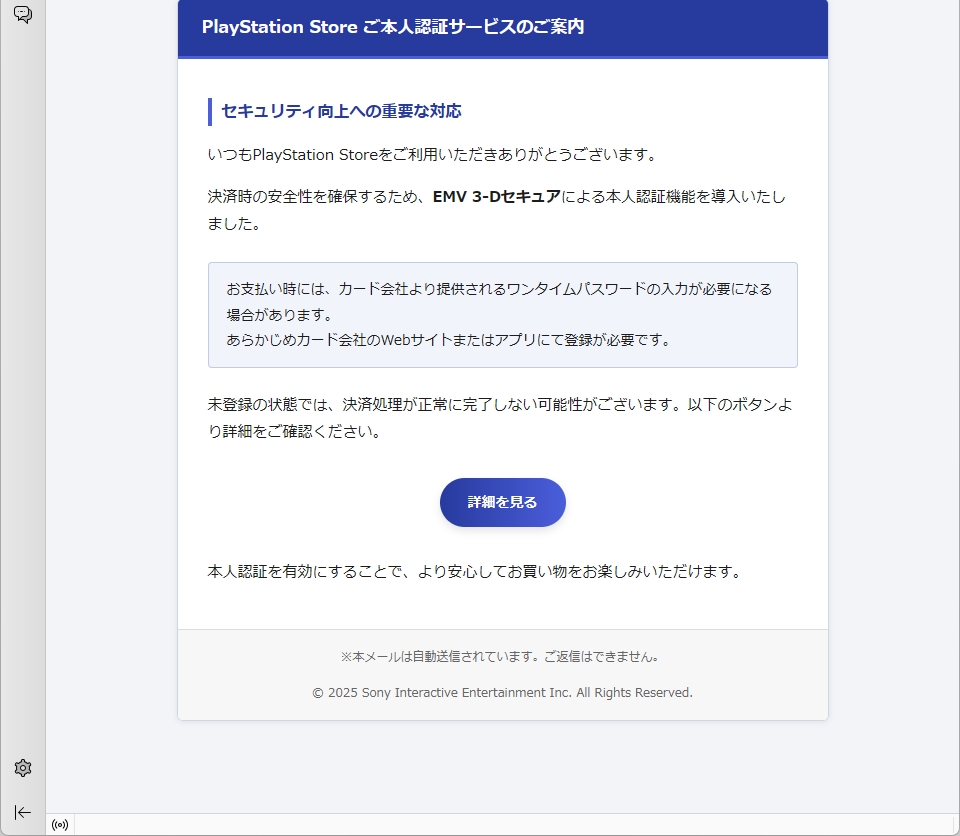
Task: Collapse the sidebar with the arrow-to-bar icon
Action: (x=23, y=812)
